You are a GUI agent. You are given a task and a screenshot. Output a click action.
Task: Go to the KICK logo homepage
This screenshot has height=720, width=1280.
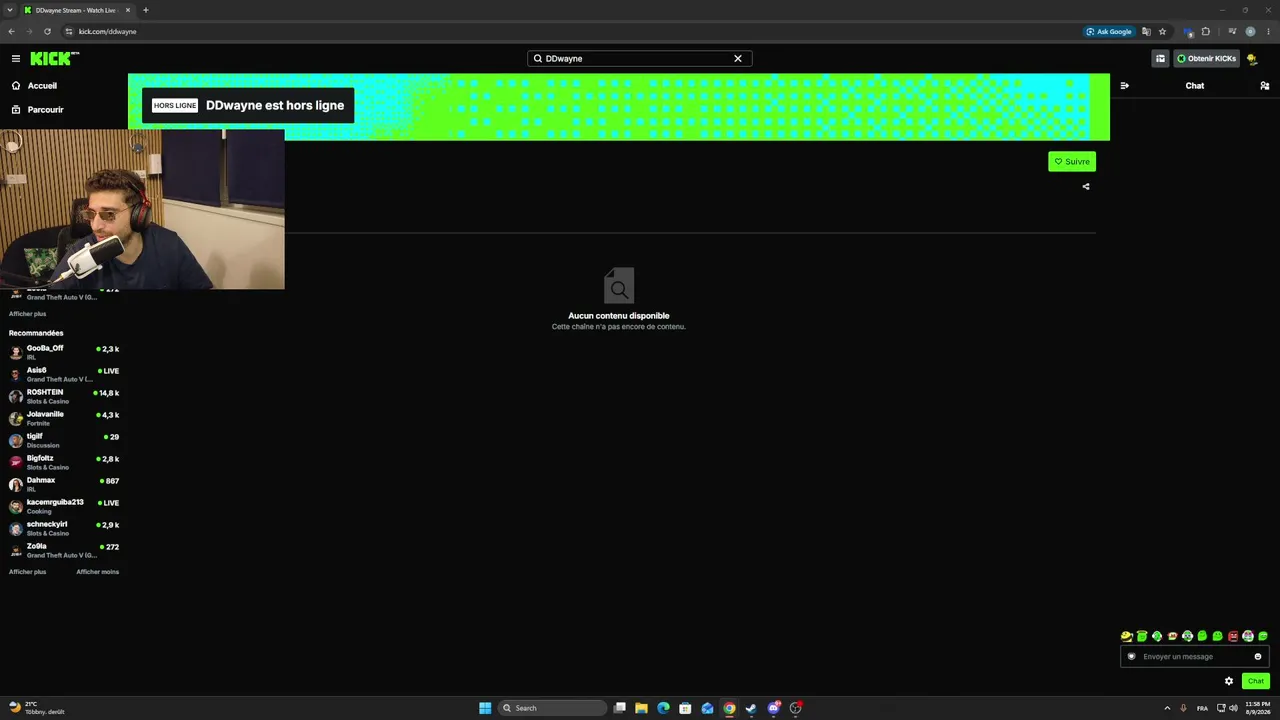(52, 59)
